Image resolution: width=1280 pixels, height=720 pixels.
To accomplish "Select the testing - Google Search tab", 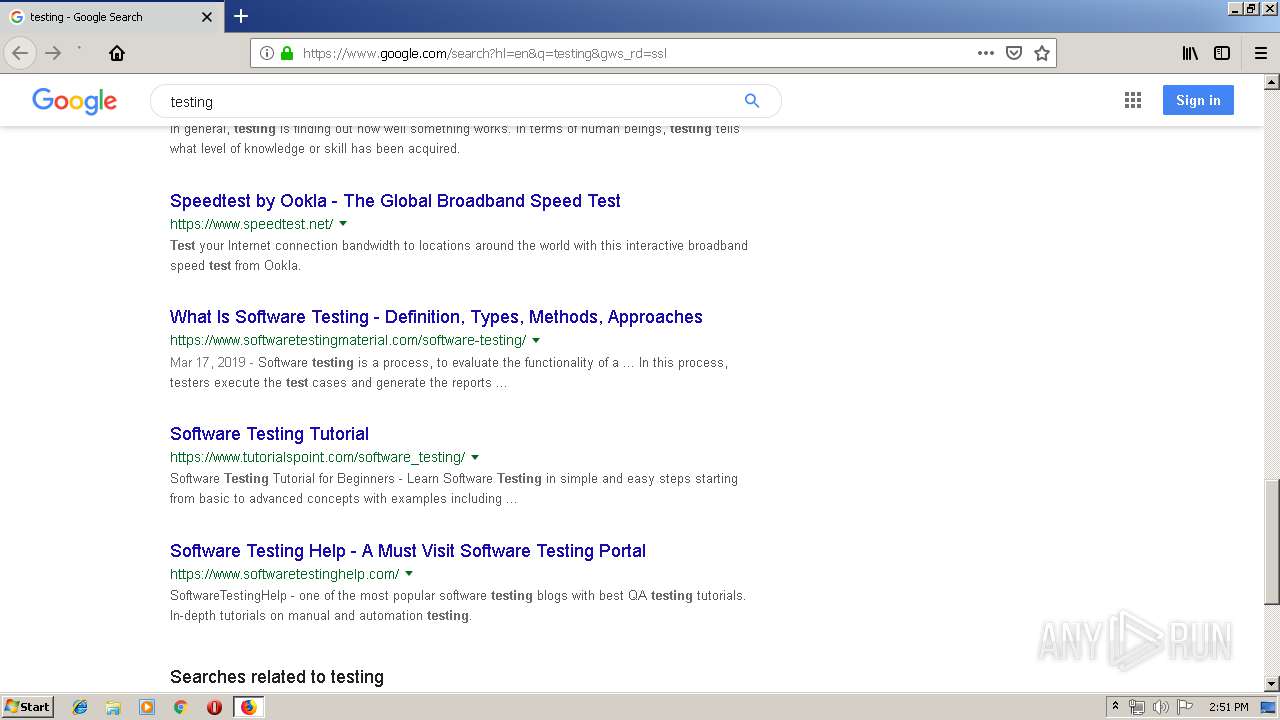I will pos(111,17).
